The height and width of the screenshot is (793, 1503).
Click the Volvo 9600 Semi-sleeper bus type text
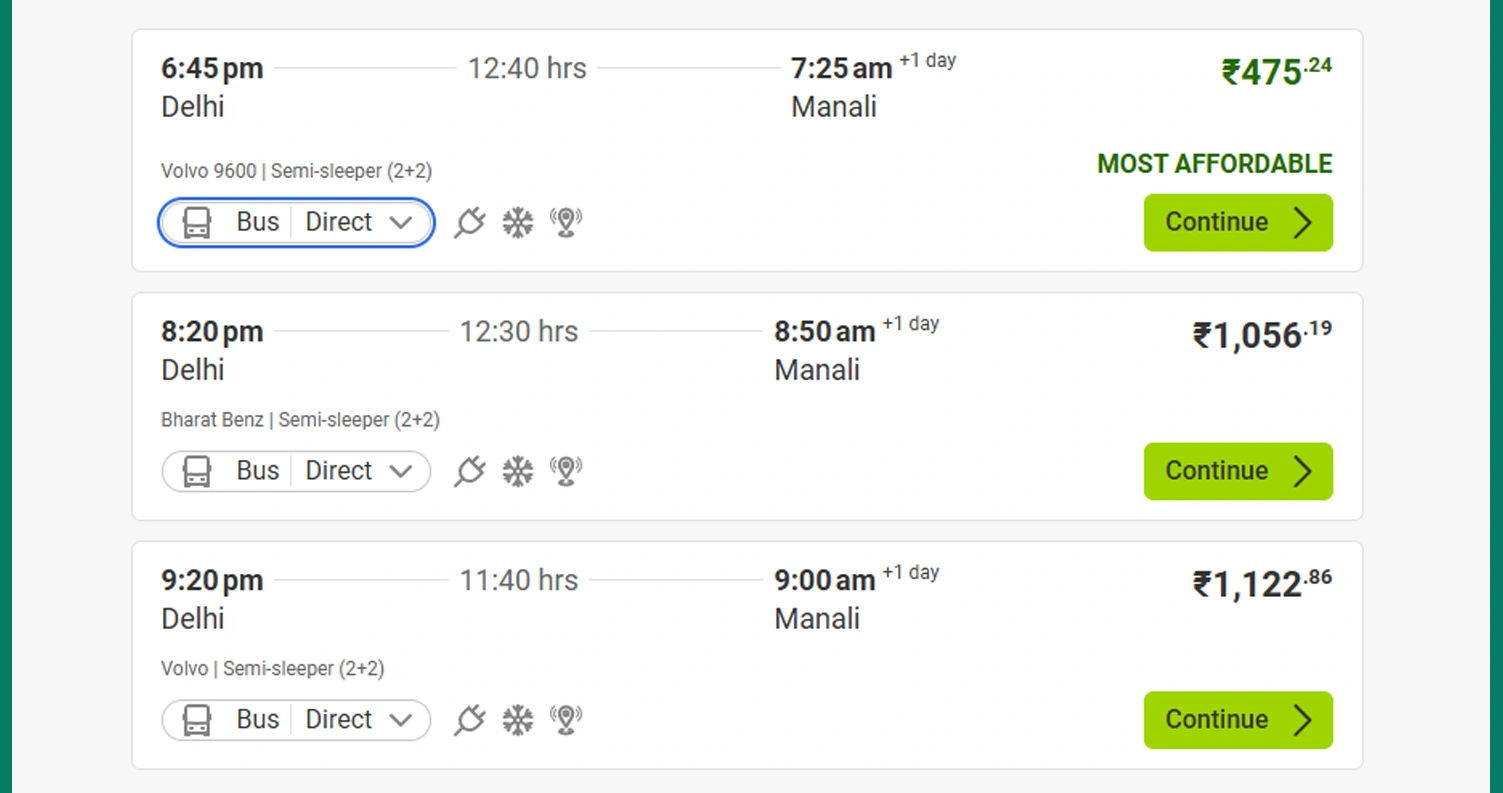[296, 171]
